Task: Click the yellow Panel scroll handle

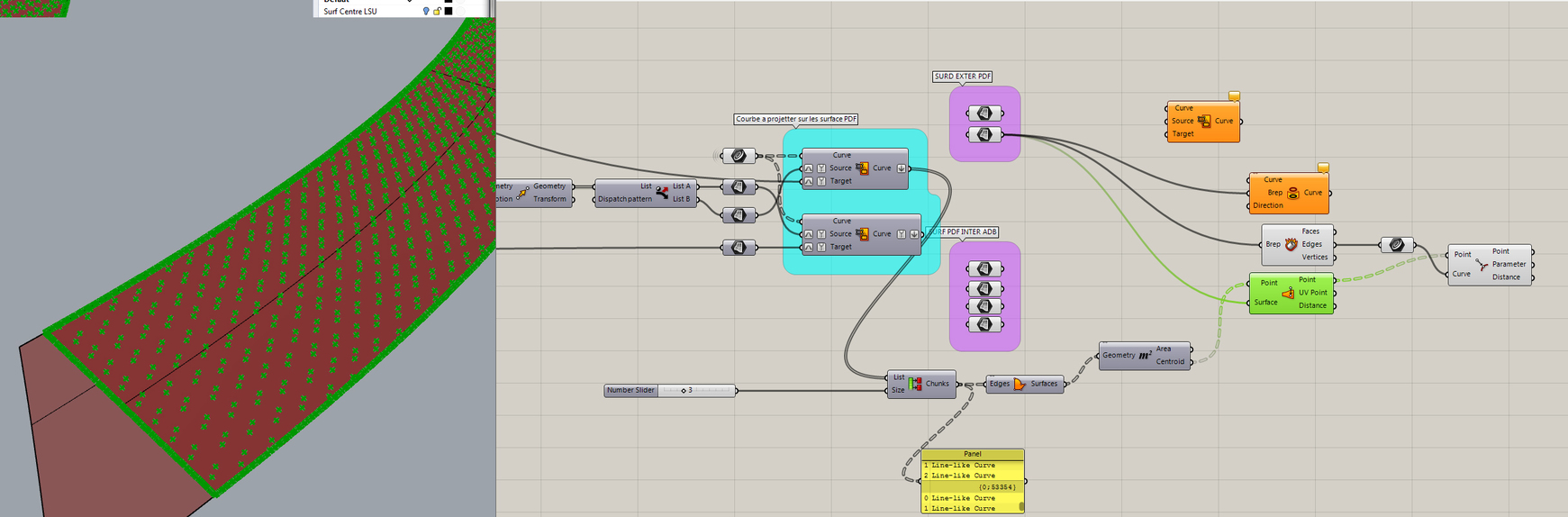Action: click(x=1021, y=507)
